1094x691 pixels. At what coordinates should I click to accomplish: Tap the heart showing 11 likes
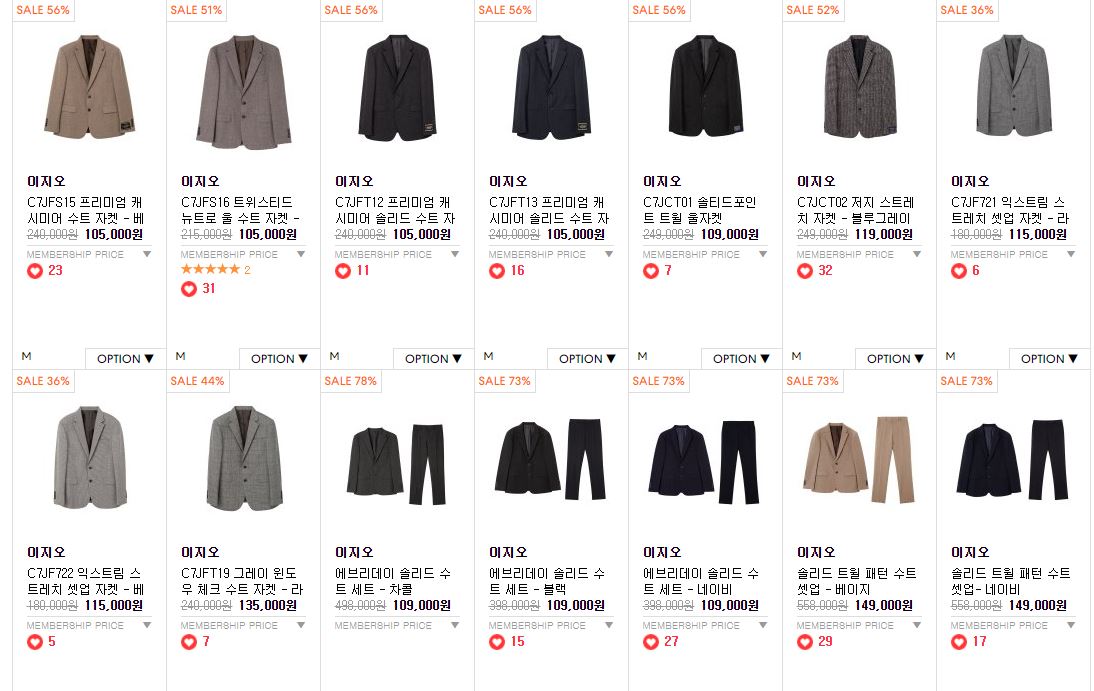(x=343, y=271)
